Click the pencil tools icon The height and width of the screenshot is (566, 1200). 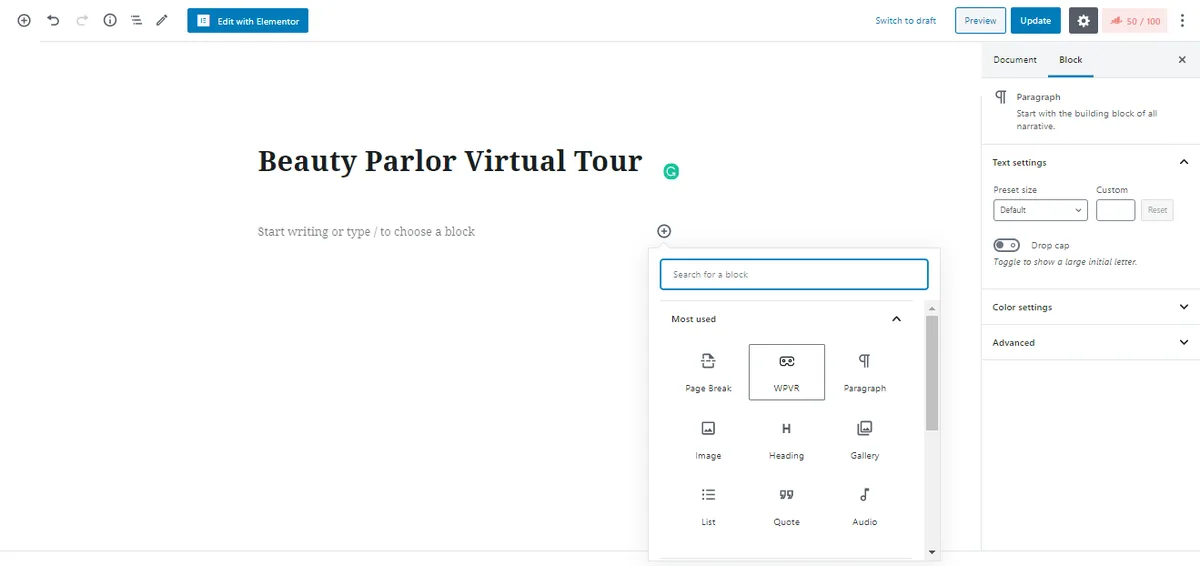click(x=162, y=20)
